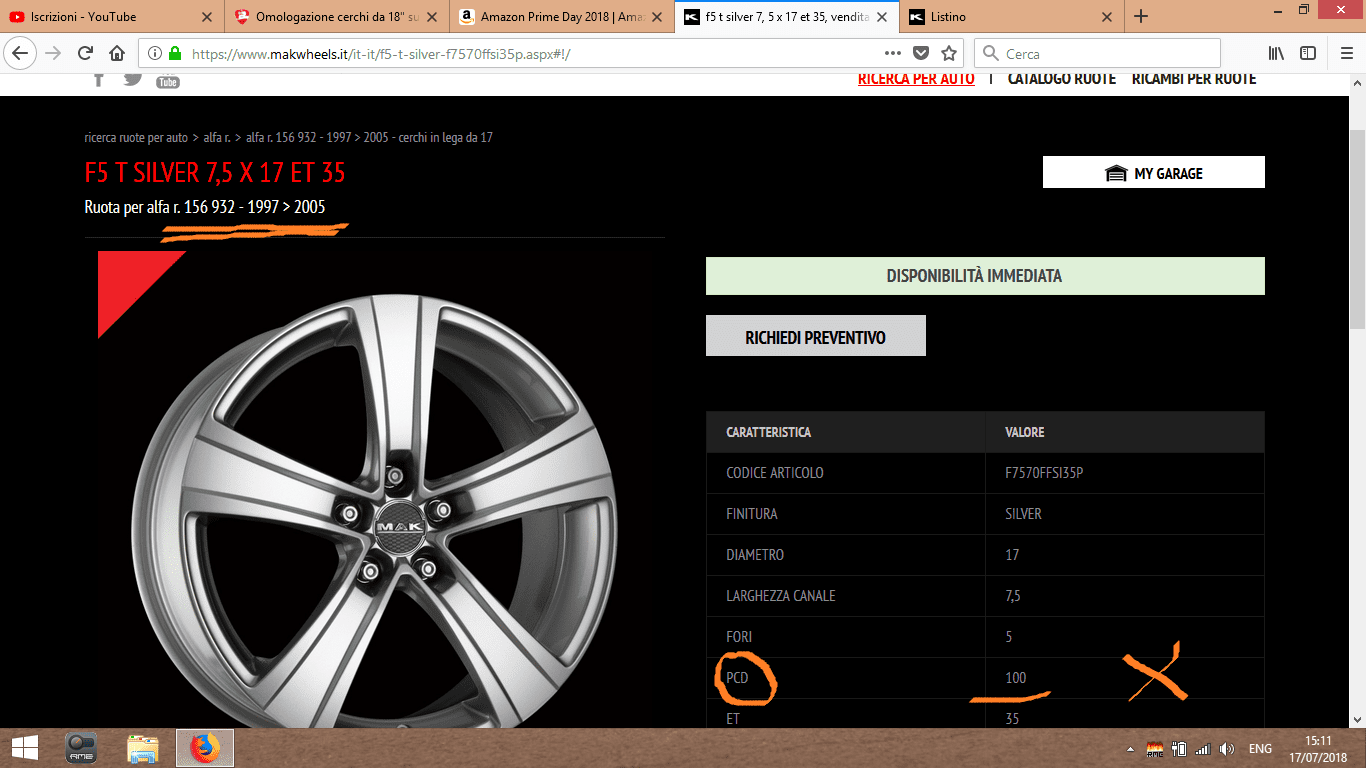Open the ENG language switcher

[x=1260, y=749]
